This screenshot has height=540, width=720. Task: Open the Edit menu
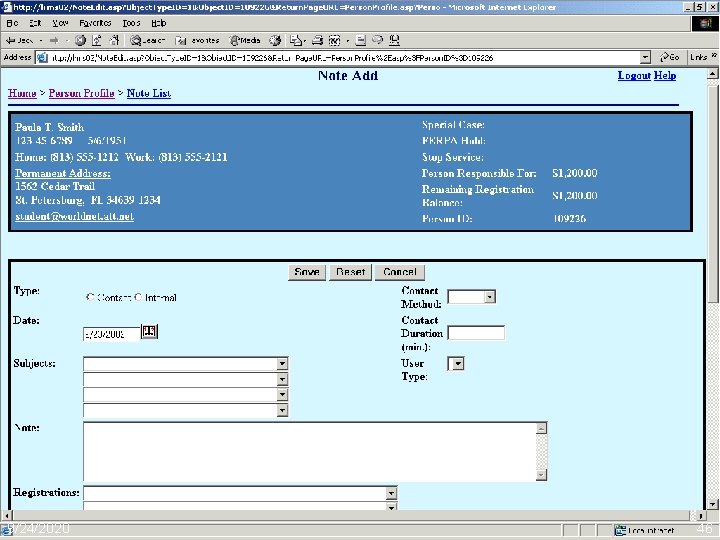(35, 23)
